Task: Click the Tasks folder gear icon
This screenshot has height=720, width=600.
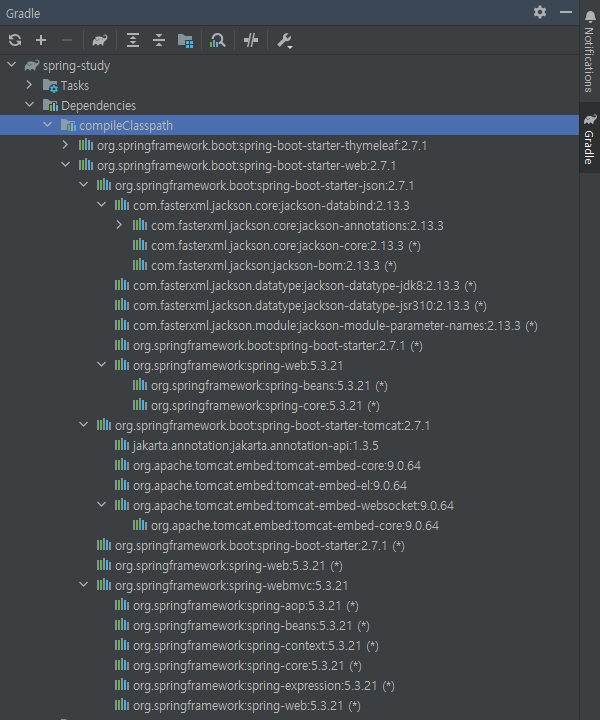Action: pos(50,85)
